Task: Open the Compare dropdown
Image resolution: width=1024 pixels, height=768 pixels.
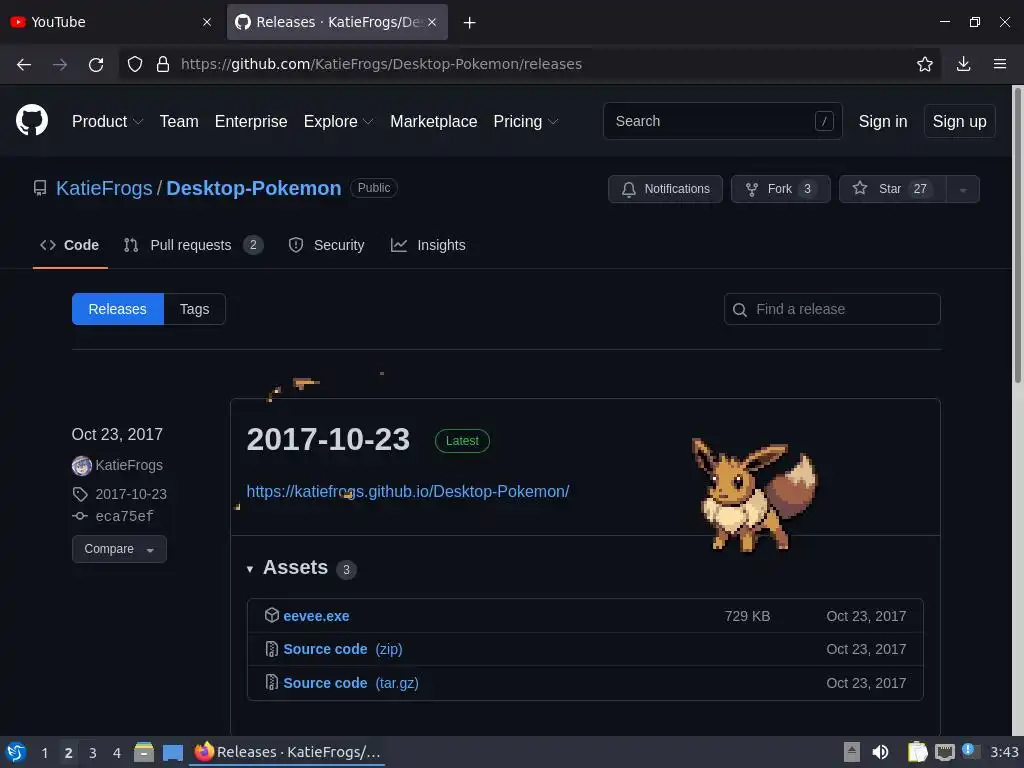Action: [x=120, y=549]
